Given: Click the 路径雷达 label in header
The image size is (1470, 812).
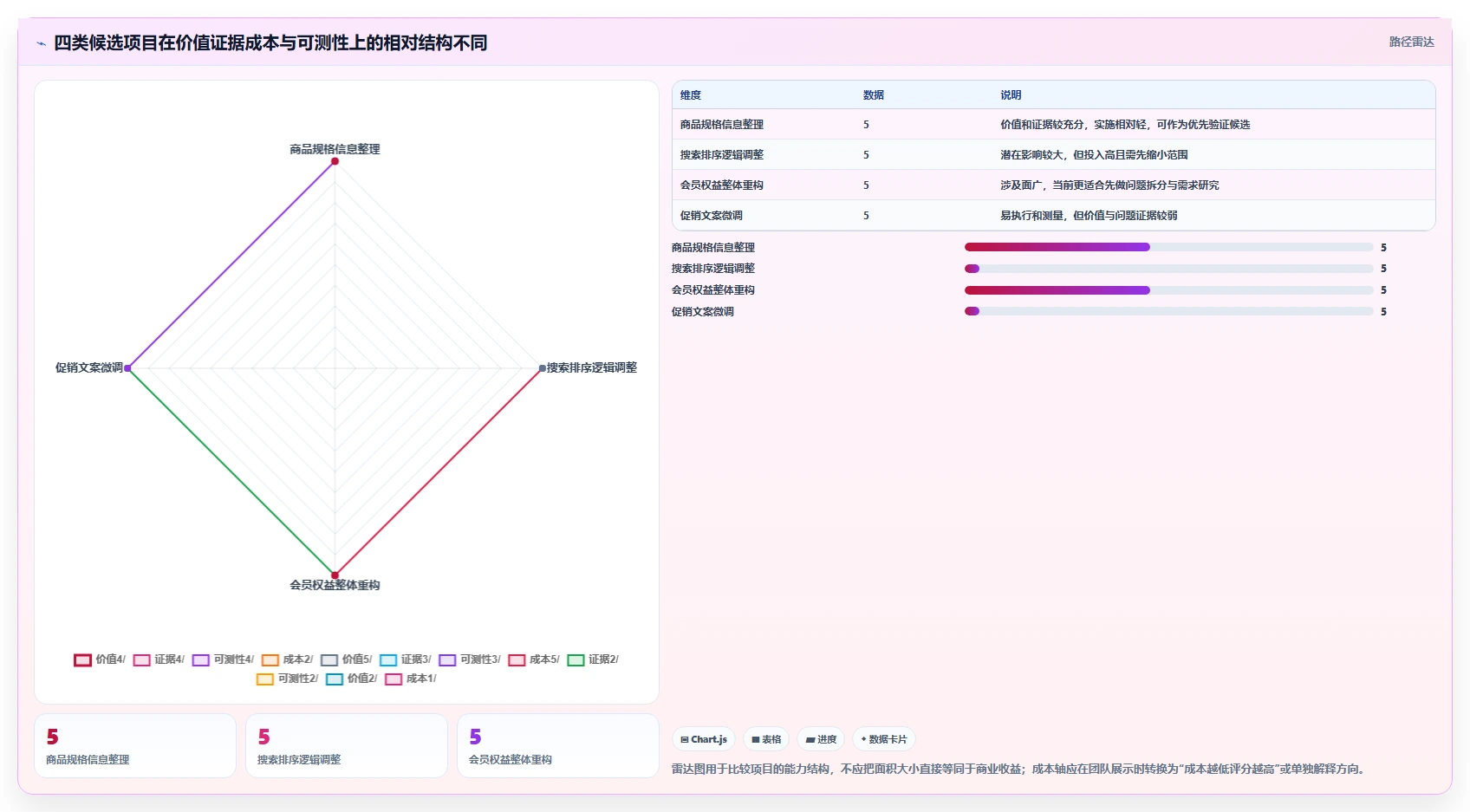Looking at the screenshot, I should click(x=1411, y=42).
